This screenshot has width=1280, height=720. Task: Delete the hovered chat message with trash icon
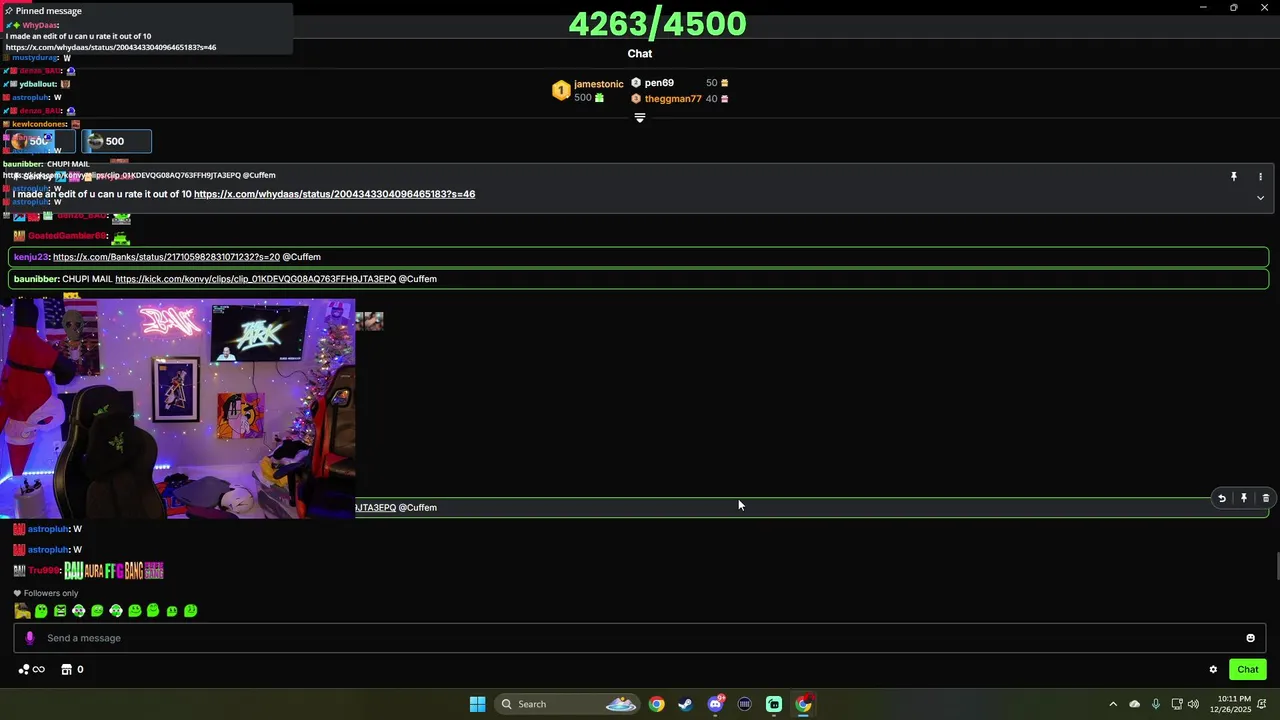1266,498
